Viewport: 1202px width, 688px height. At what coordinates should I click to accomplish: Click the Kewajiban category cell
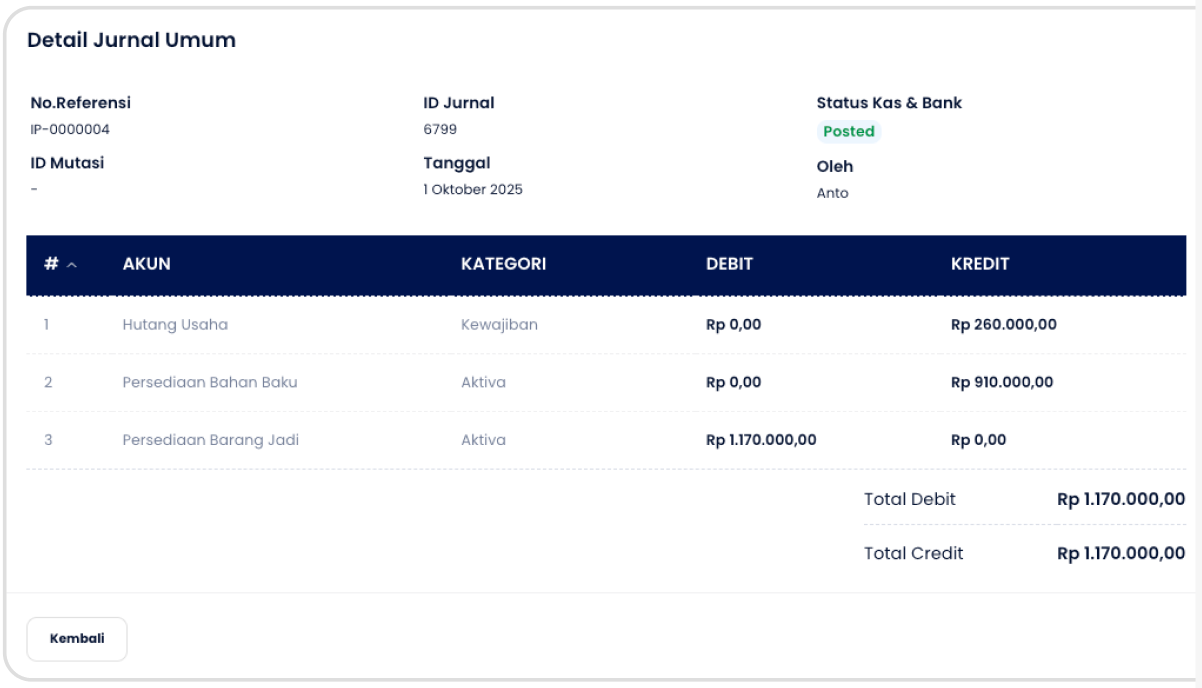499,325
